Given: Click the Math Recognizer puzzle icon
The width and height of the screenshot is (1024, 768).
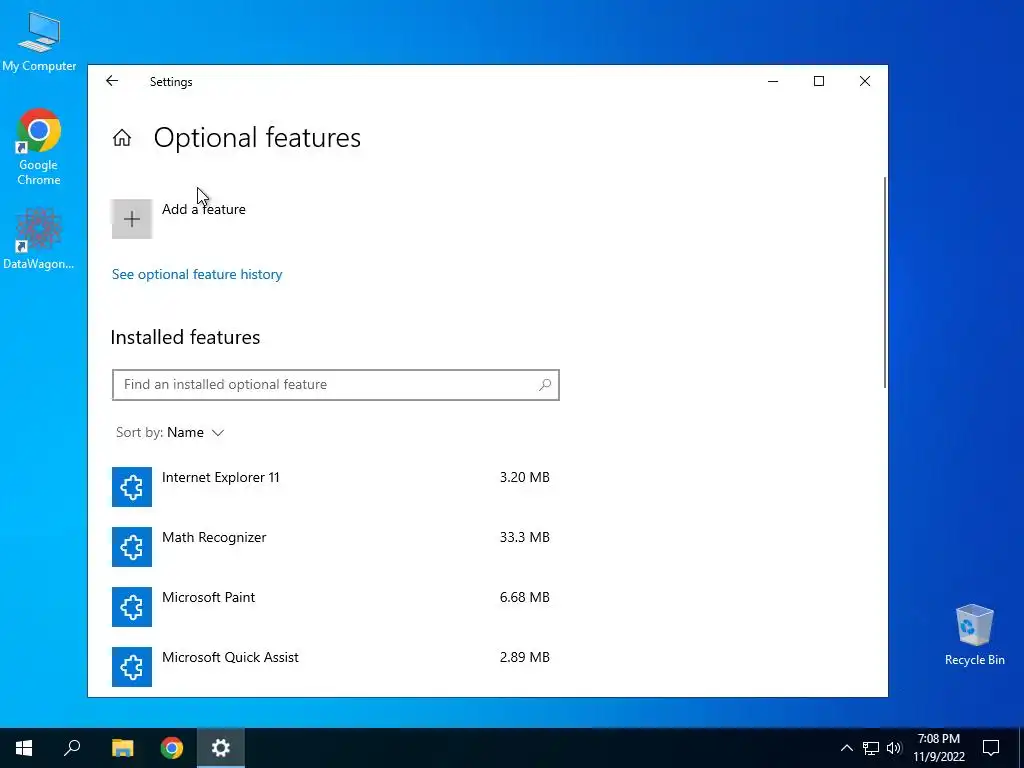Looking at the screenshot, I should (x=132, y=547).
